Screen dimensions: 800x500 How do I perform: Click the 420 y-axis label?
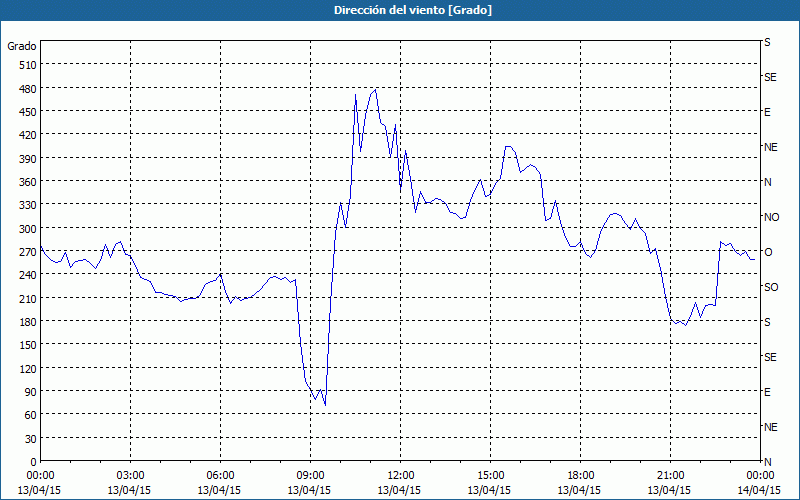pos(28,135)
